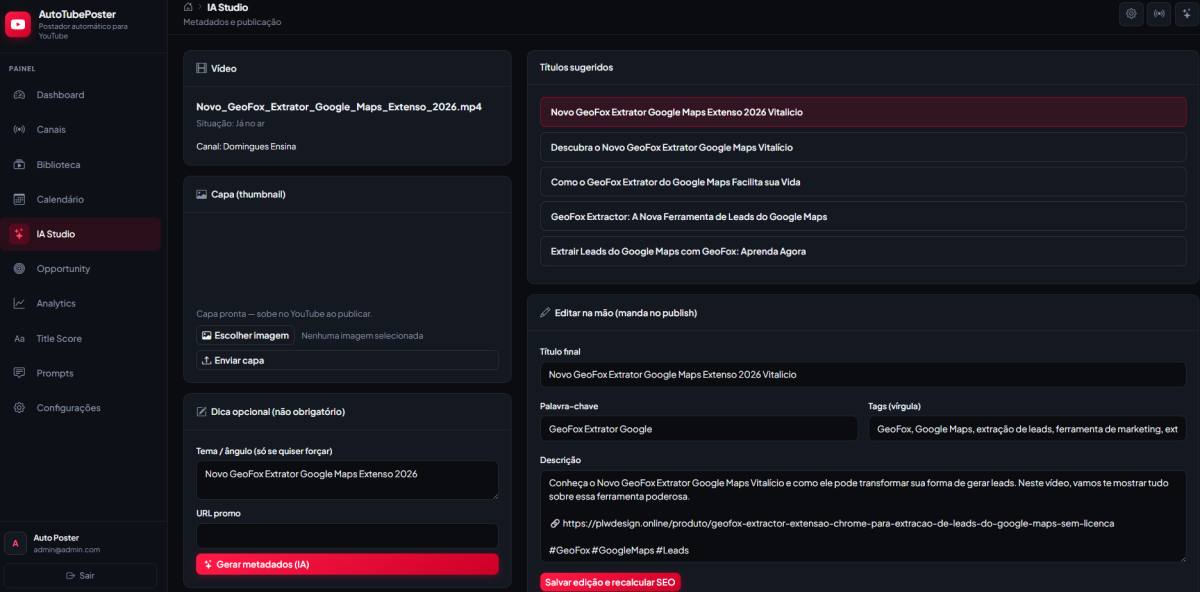Click the 'Canal: Domingues Ensina' text

246,146
